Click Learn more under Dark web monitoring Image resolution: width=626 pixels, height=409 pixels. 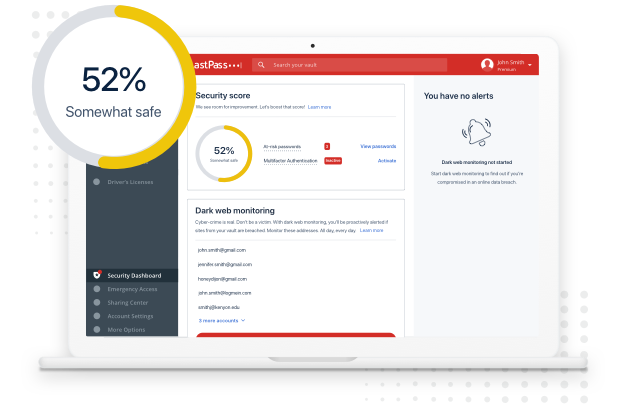(371, 230)
